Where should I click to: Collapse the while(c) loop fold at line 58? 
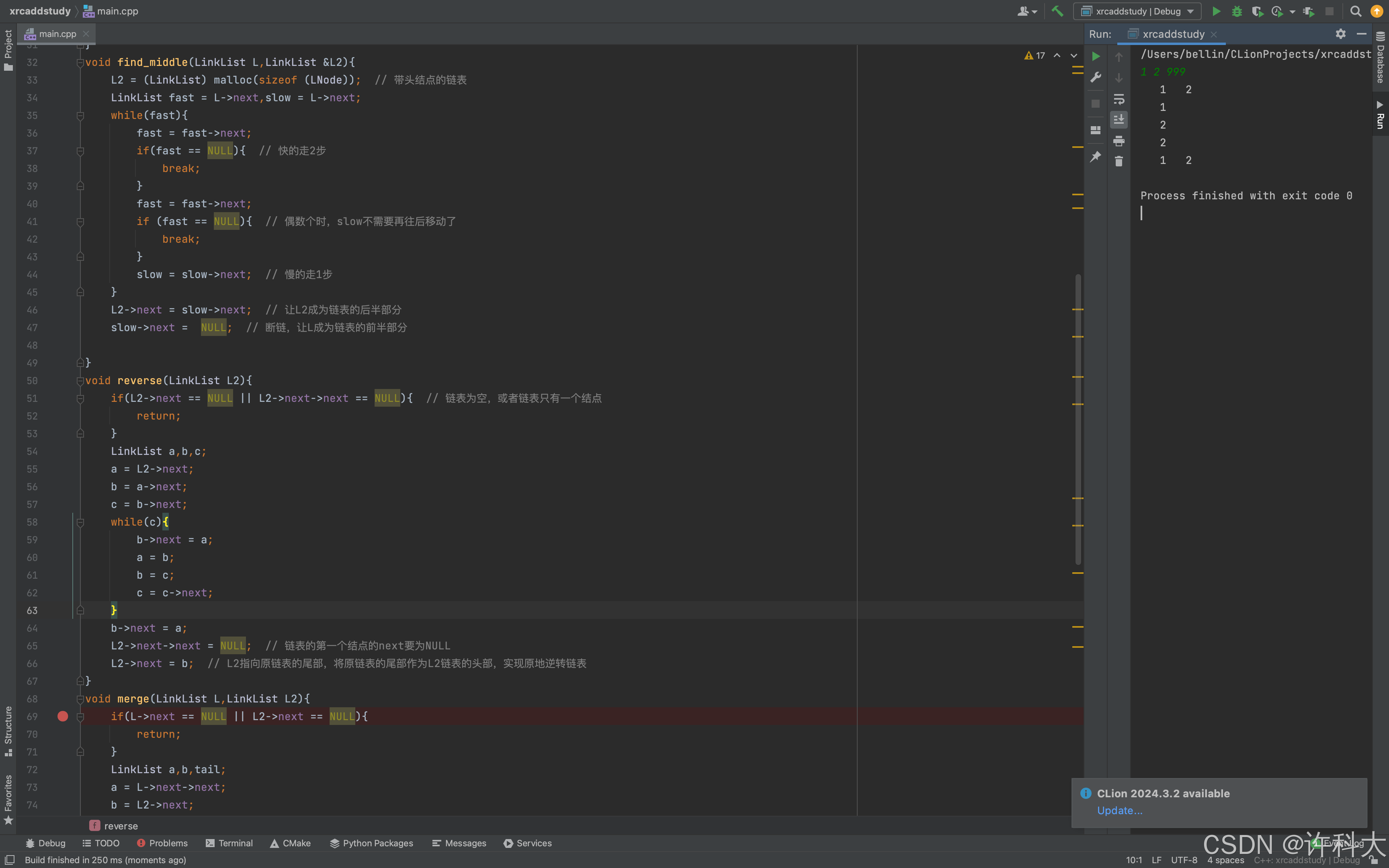coord(80,522)
